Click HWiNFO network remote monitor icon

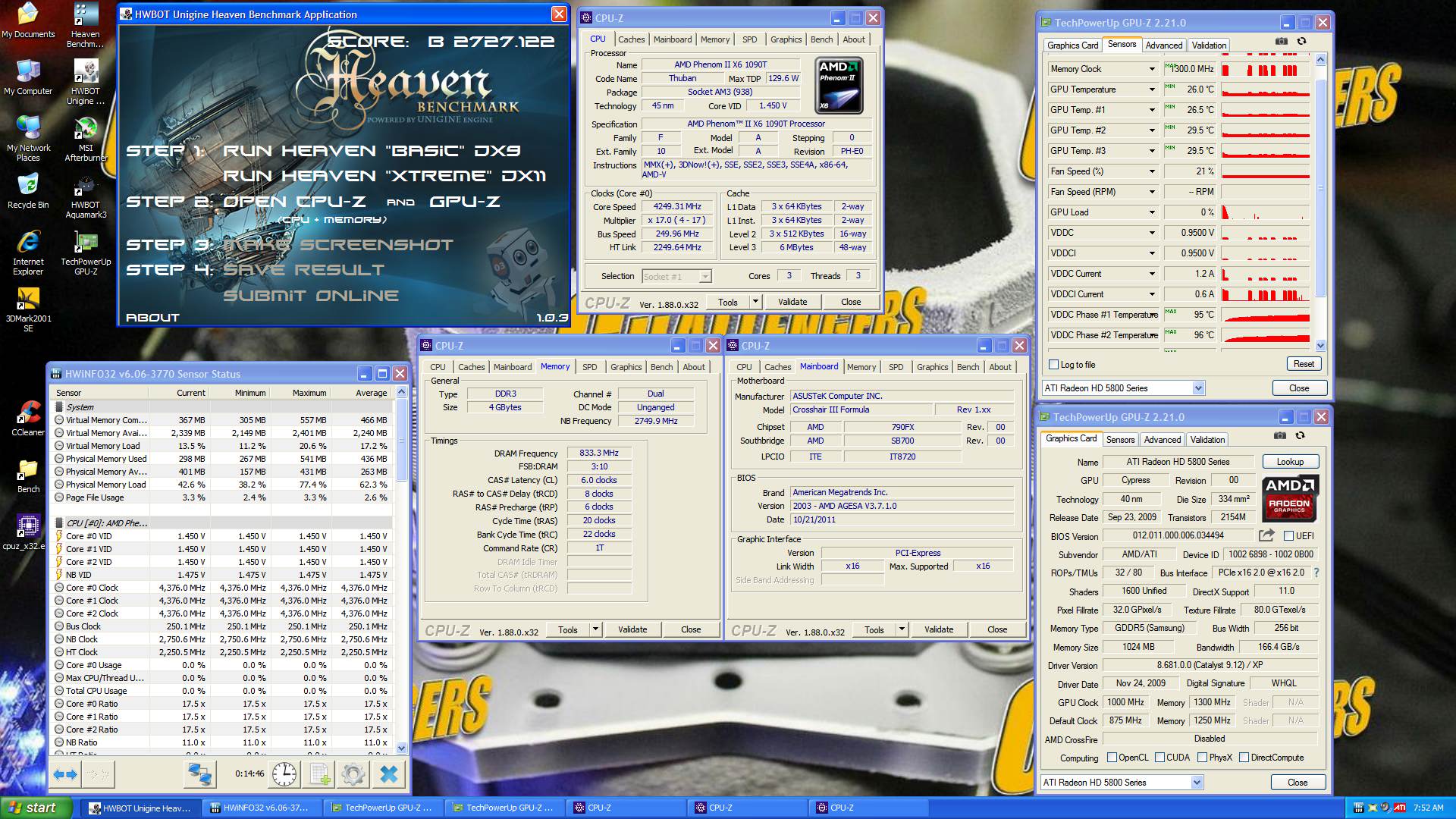pos(199,774)
